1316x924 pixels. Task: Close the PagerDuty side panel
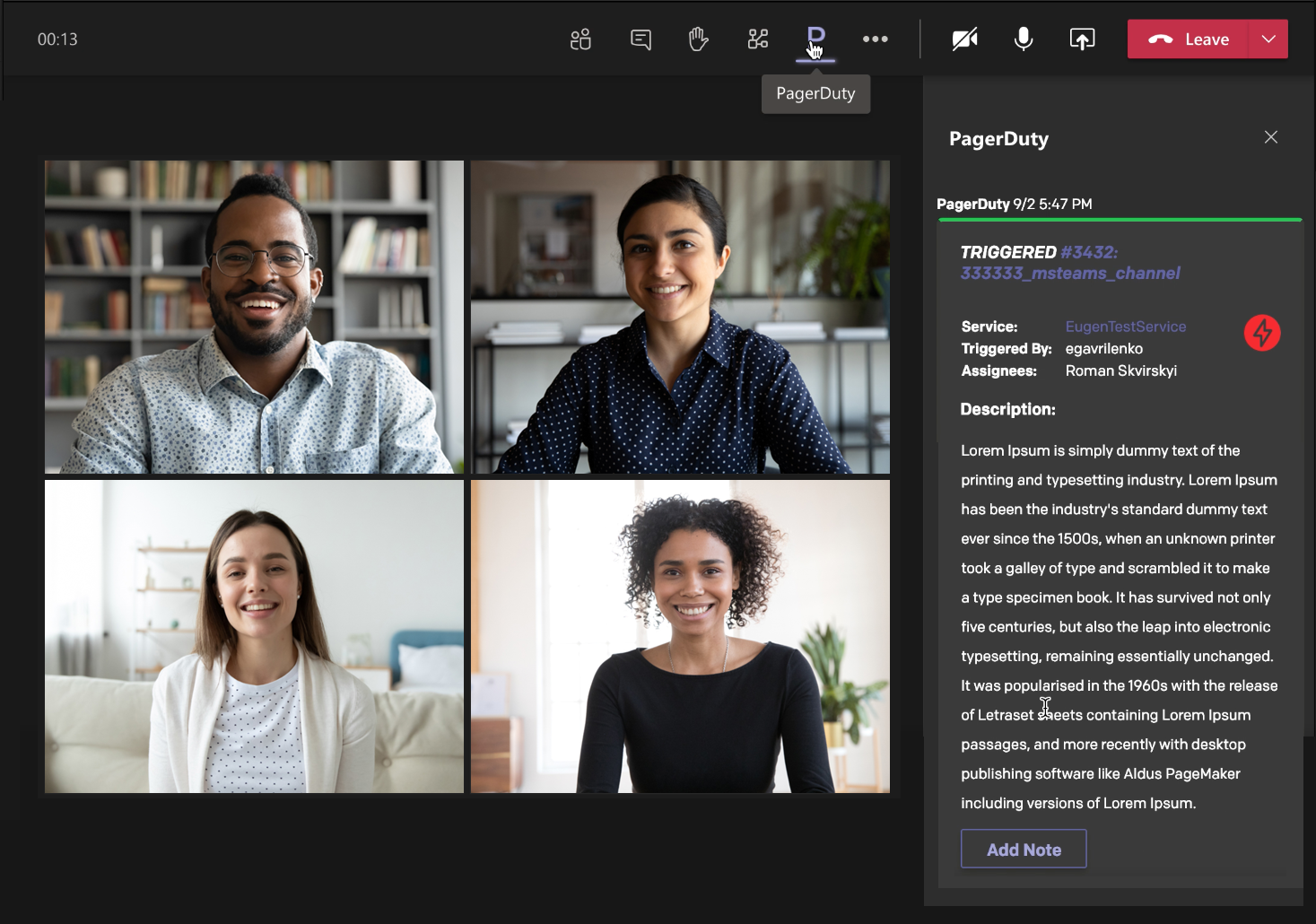tap(1270, 137)
